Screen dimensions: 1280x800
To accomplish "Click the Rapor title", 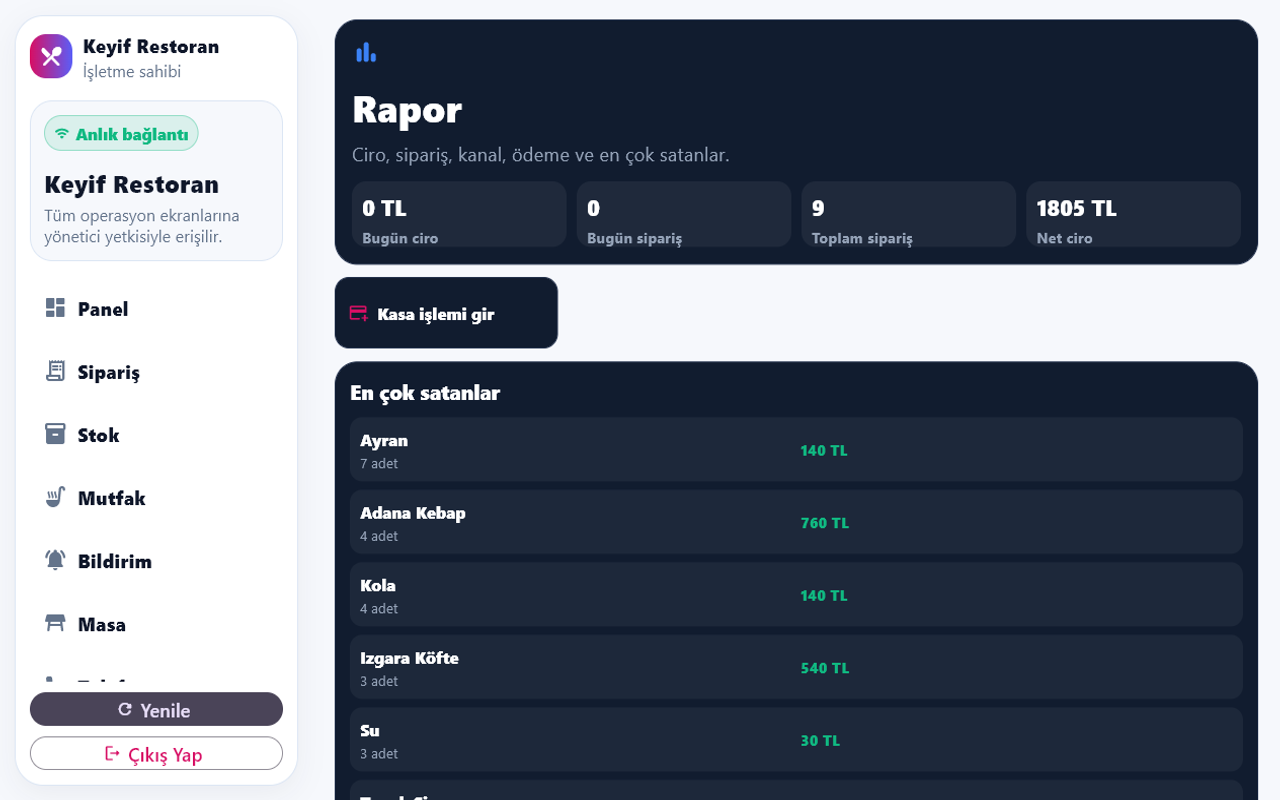I will [407, 109].
